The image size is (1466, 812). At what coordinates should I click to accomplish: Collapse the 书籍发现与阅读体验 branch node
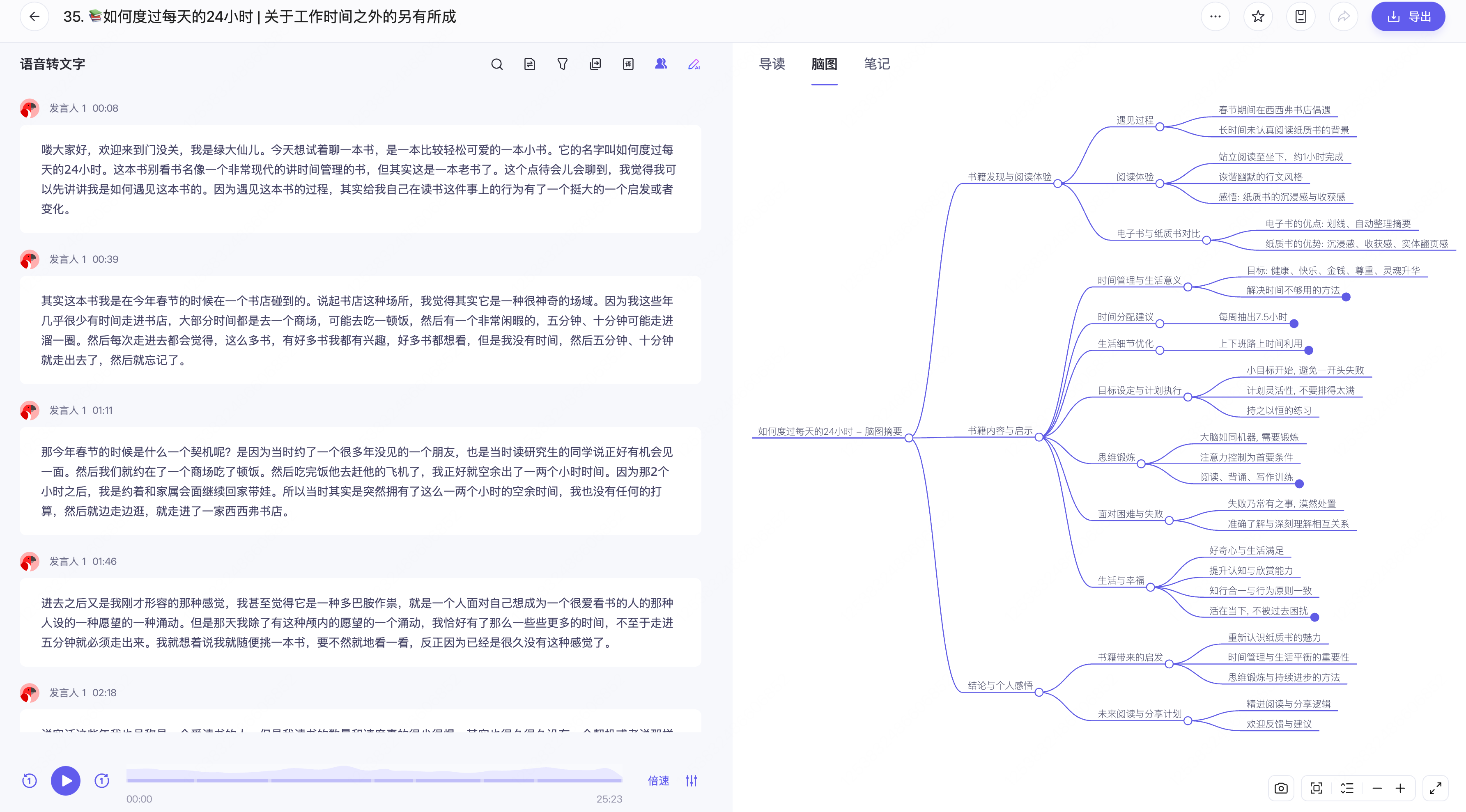click(1057, 184)
